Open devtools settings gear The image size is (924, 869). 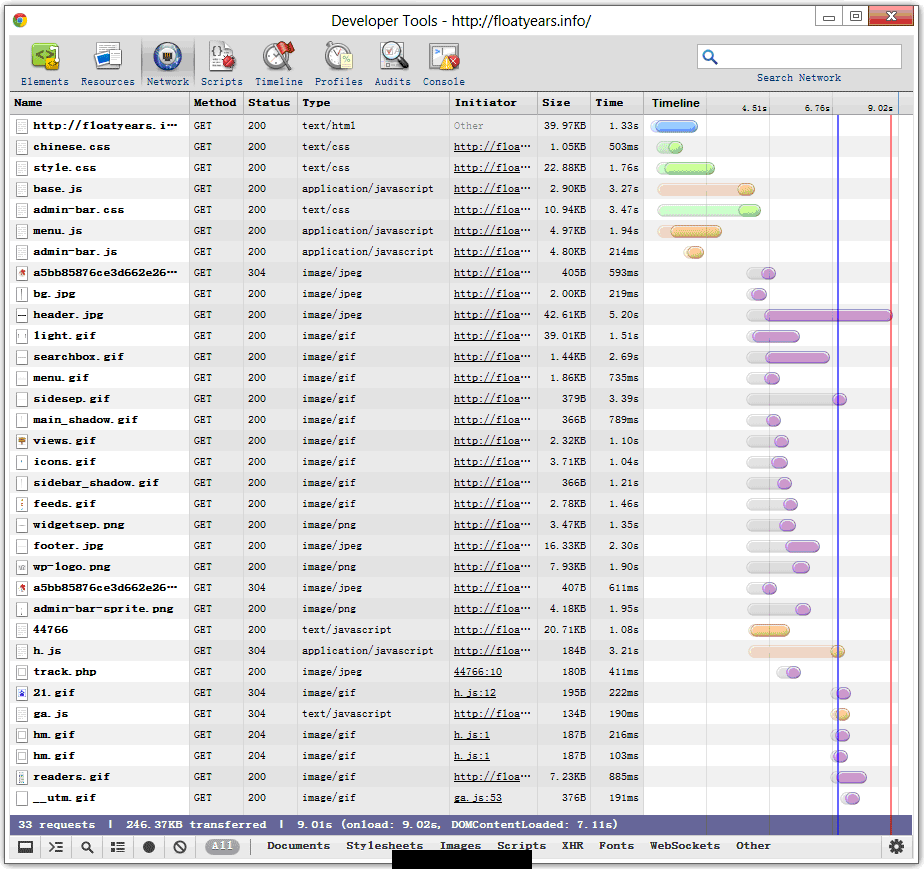point(896,847)
